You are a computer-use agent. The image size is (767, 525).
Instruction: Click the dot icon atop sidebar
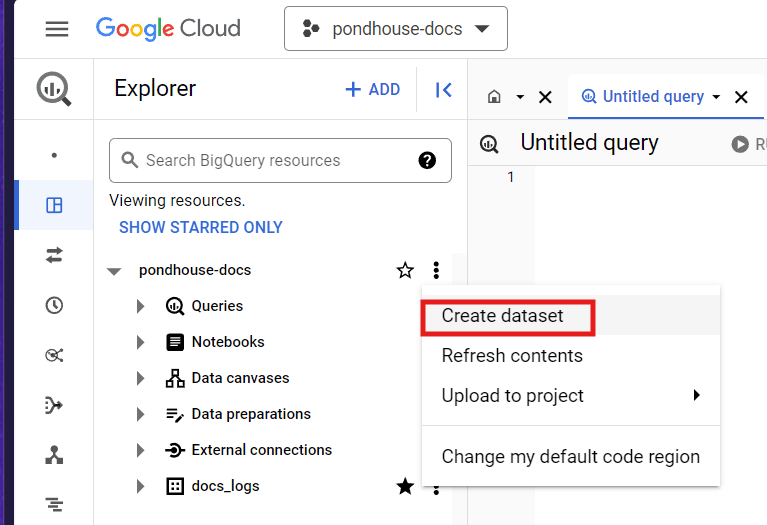pyautogui.click(x=54, y=156)
